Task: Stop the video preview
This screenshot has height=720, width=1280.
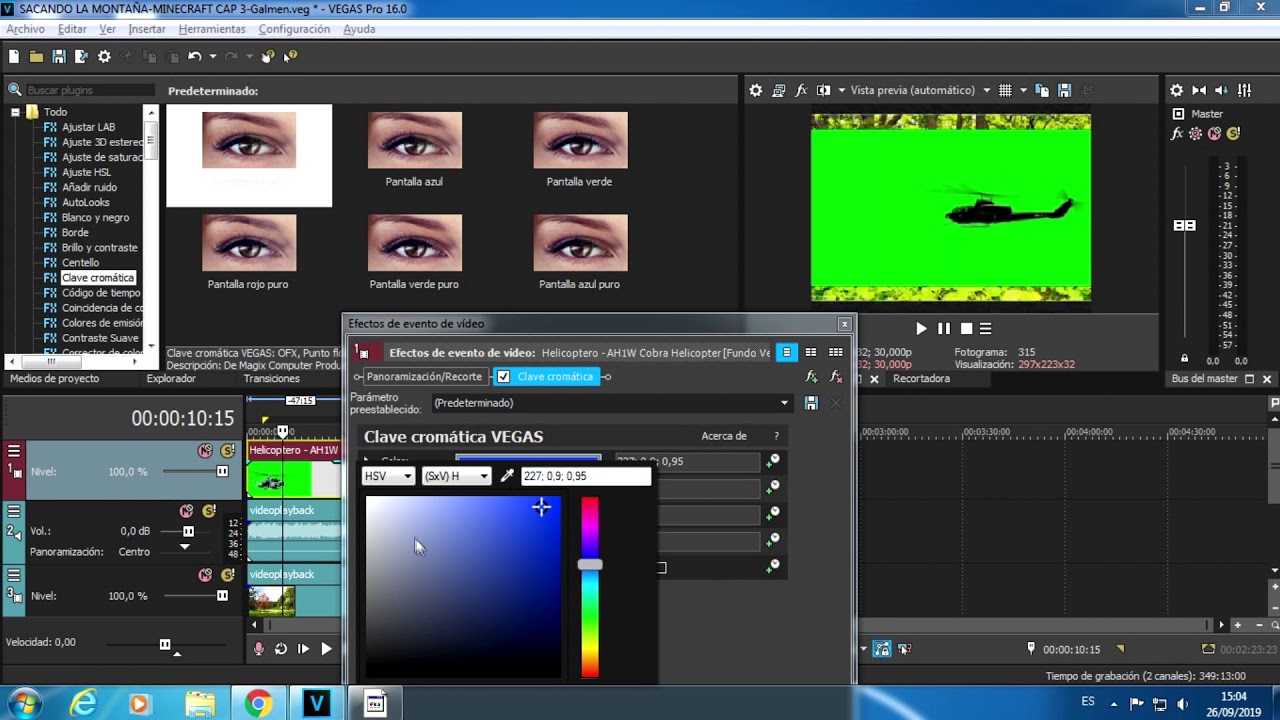Action: click(x=966, y=328)
